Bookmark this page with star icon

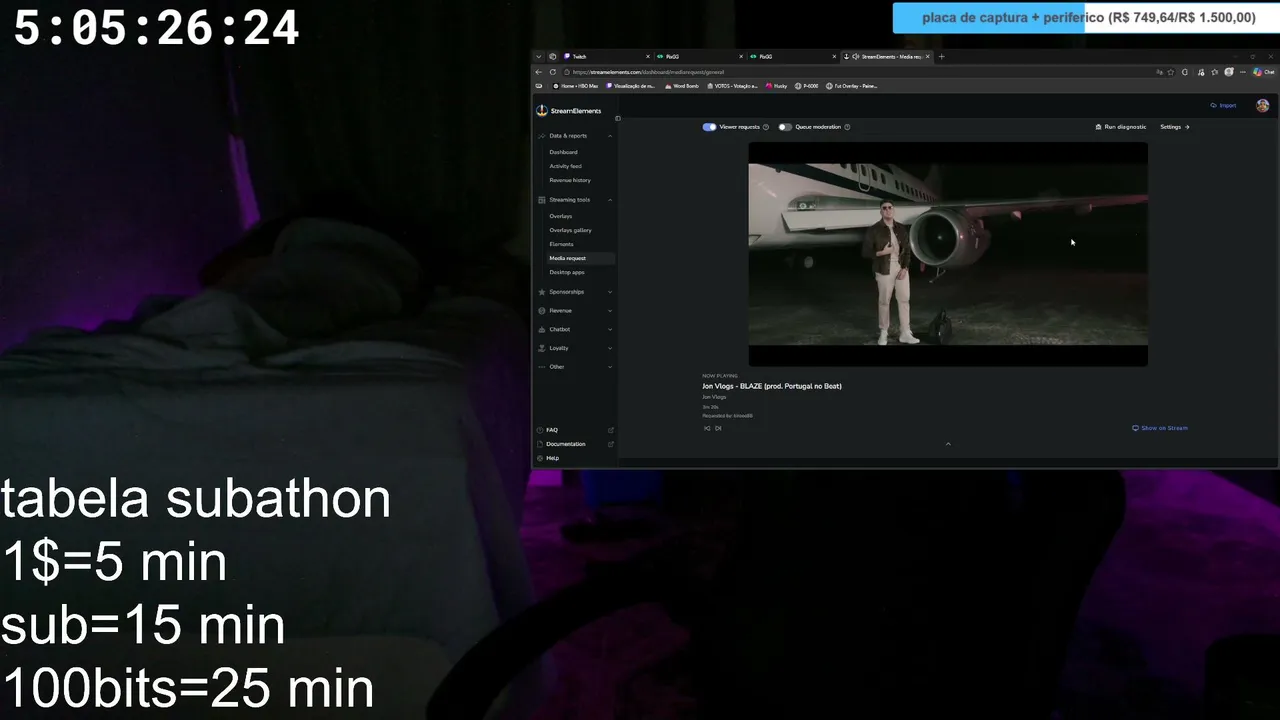[1171, 72]
